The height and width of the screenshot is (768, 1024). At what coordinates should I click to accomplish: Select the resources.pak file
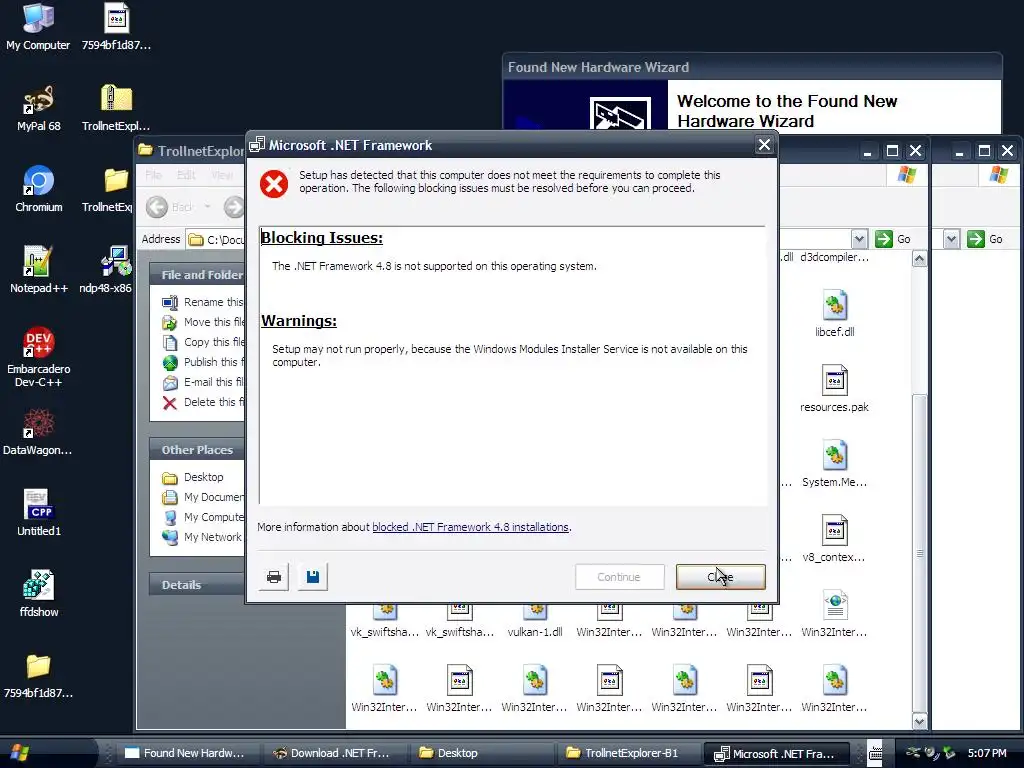click(835, 389)
